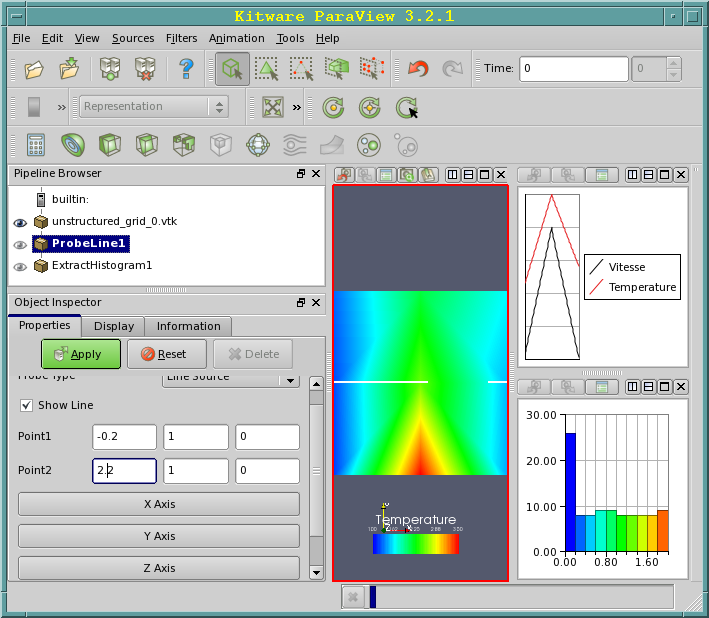Screen dimensions: 709x618
Task: Click the Glyph filter icon
Action: pyautogui.click(x=257, y=145)
